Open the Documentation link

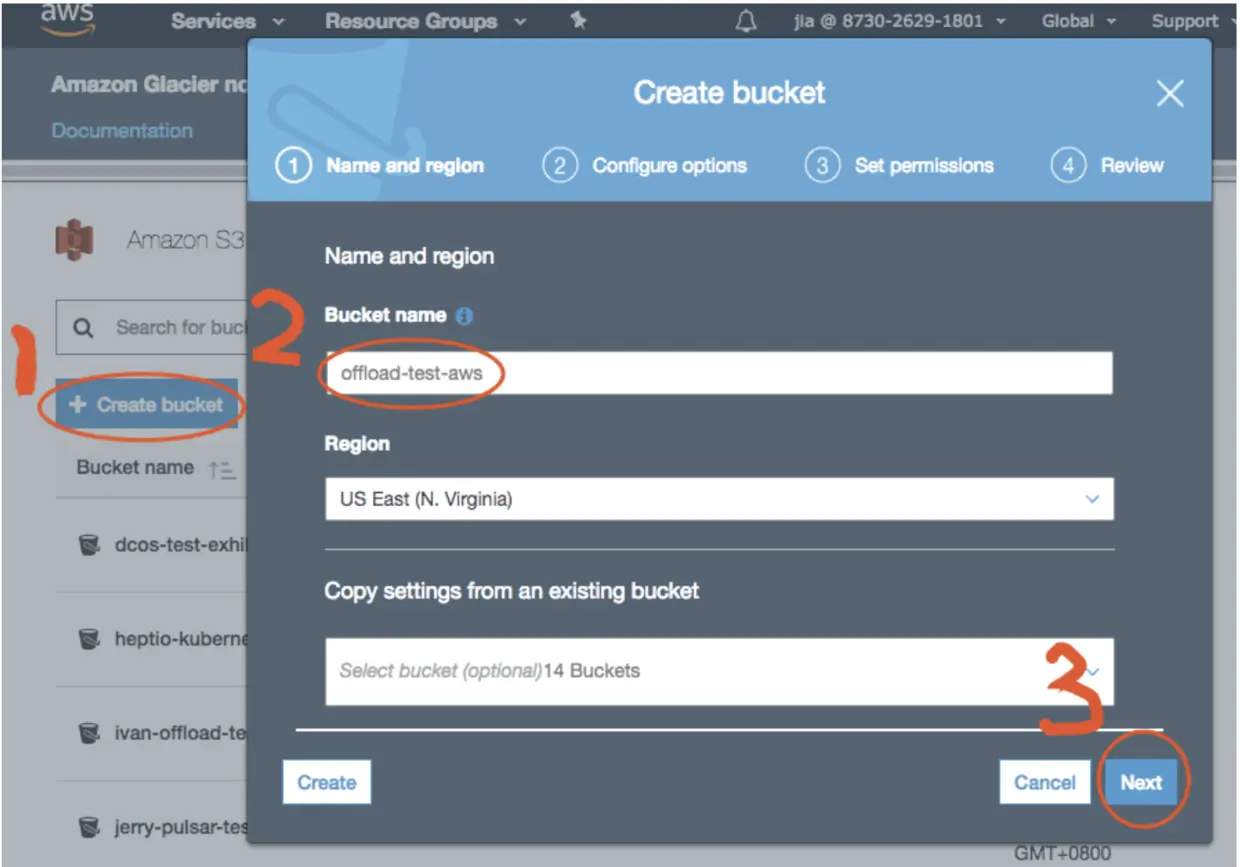coord(122,130)
